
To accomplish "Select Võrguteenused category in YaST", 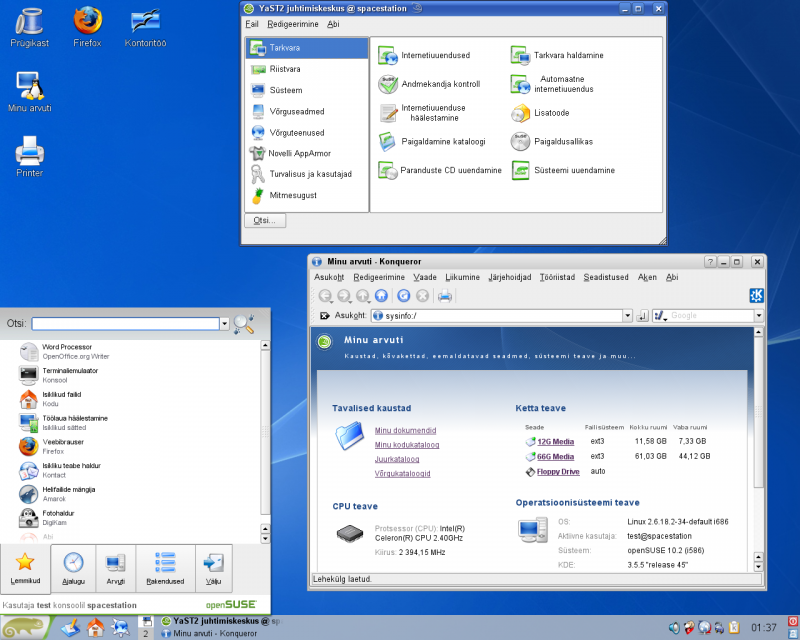I will coord(307,133).
